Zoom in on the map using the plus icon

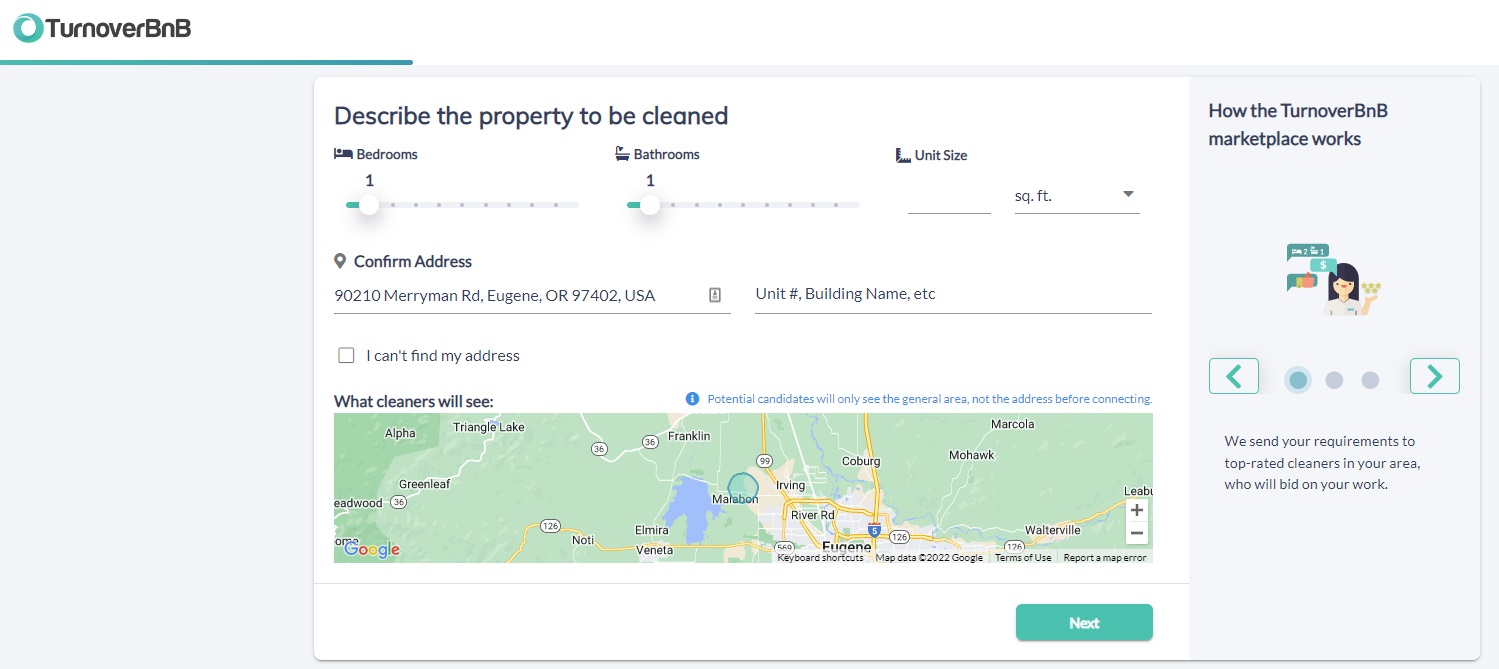point(1136,510)
